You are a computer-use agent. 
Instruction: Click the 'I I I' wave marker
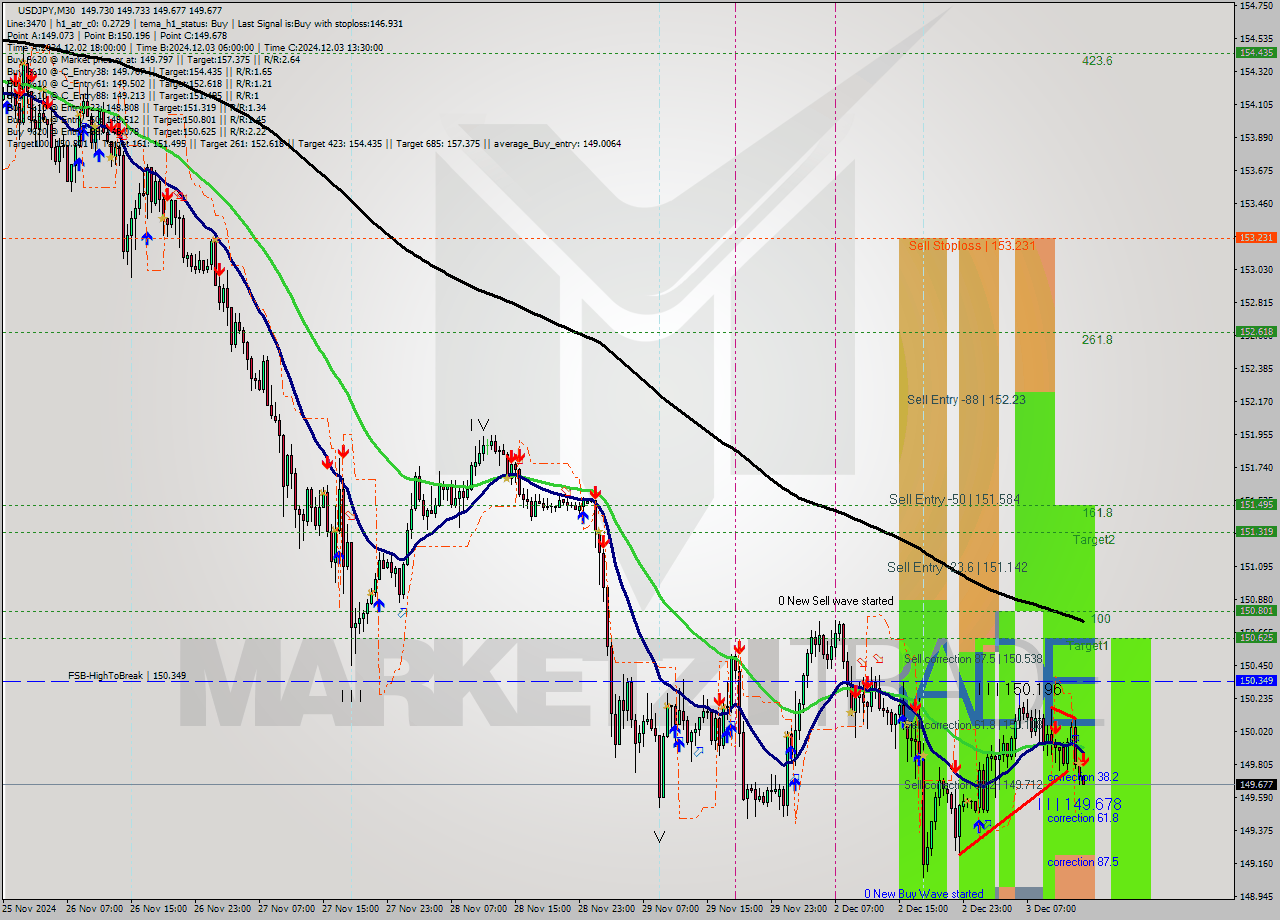(351, 696)
